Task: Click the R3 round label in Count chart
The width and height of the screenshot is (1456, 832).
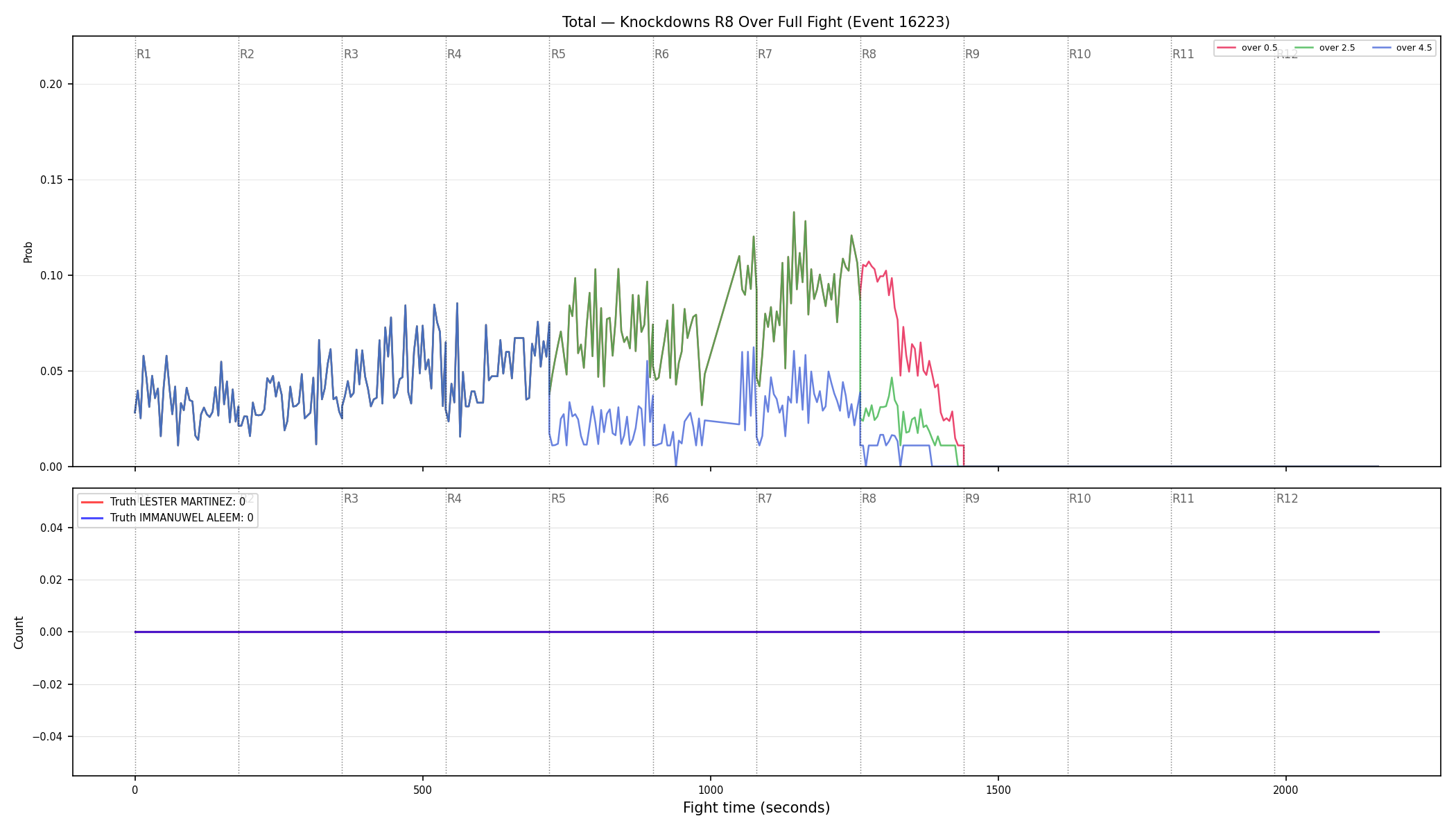Action: [x=351, y=499]
